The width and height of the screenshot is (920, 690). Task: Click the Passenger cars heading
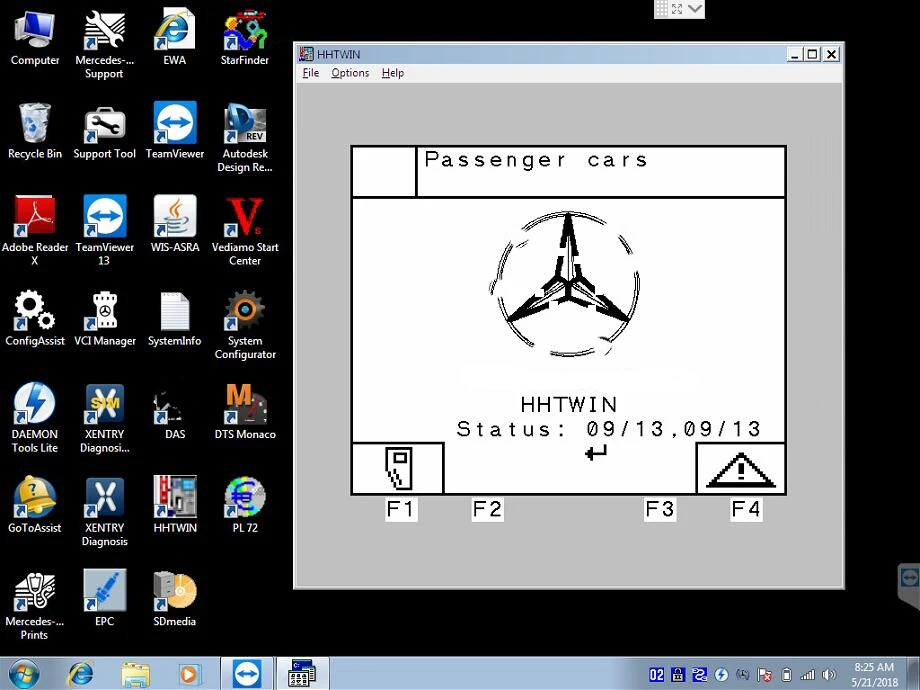click(536, 160)
